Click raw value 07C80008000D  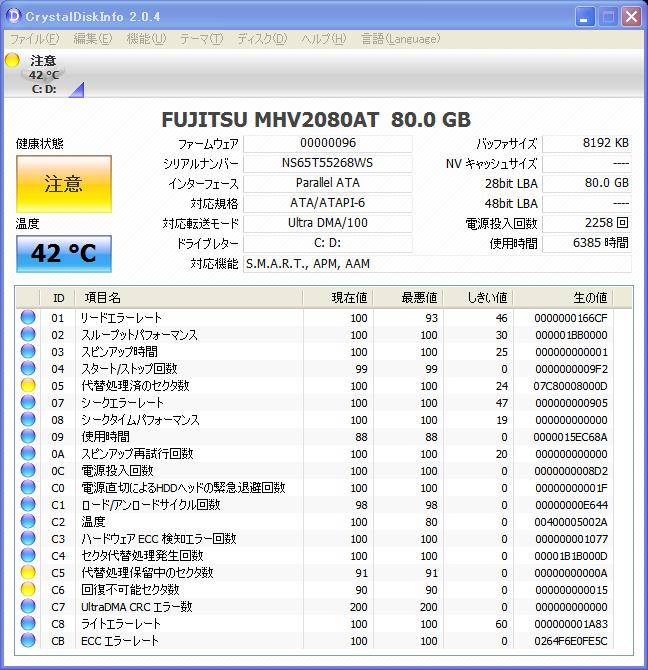tap(570, 386)
